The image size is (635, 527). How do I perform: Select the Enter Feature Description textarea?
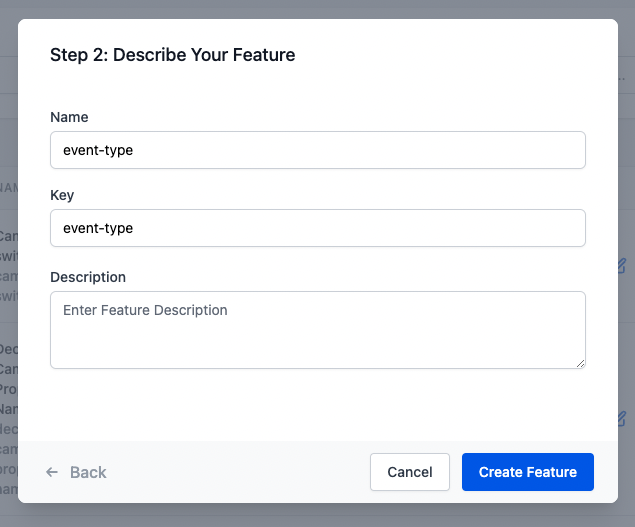point(317,329)
